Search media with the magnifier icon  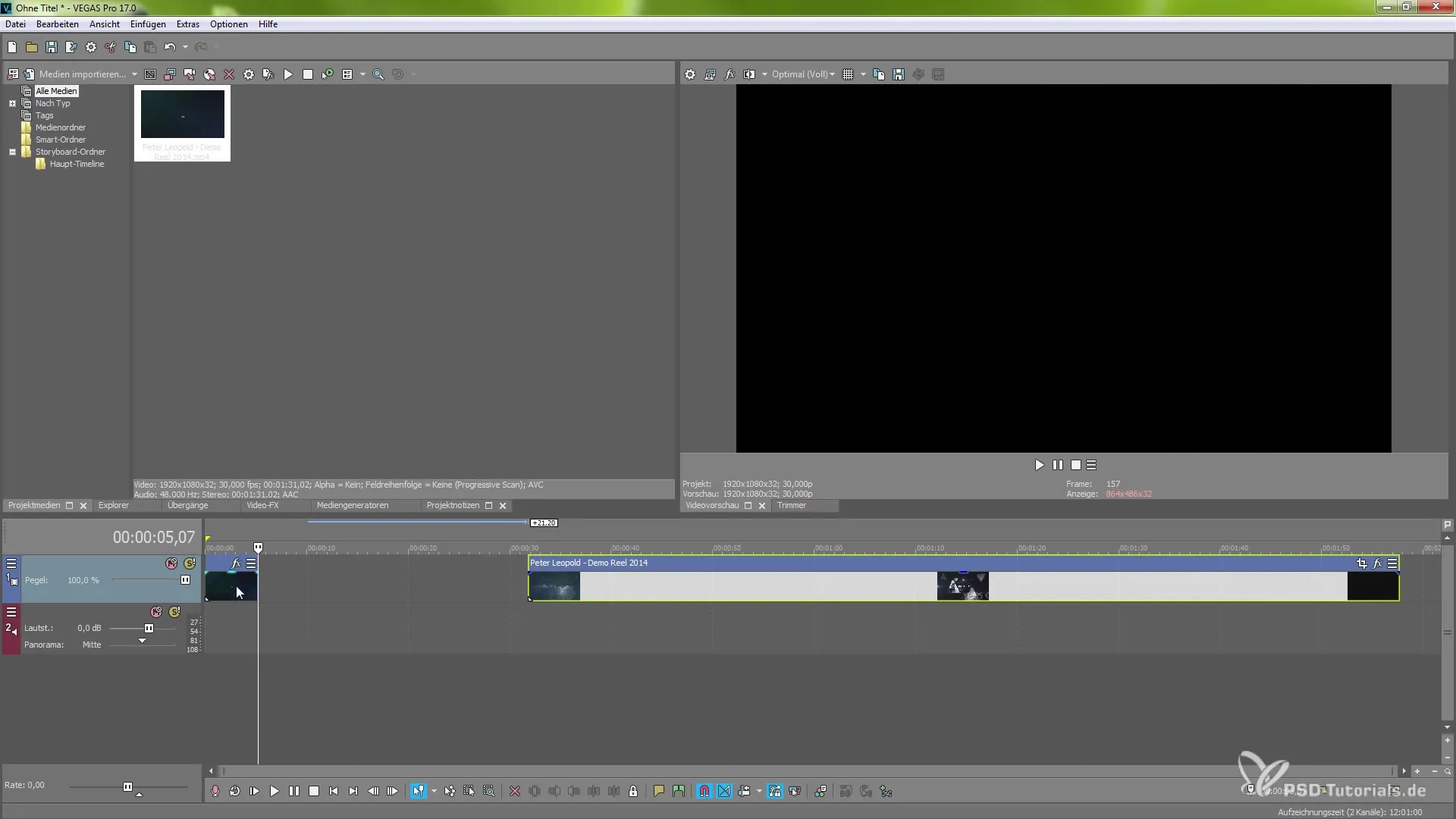[378, 74]
